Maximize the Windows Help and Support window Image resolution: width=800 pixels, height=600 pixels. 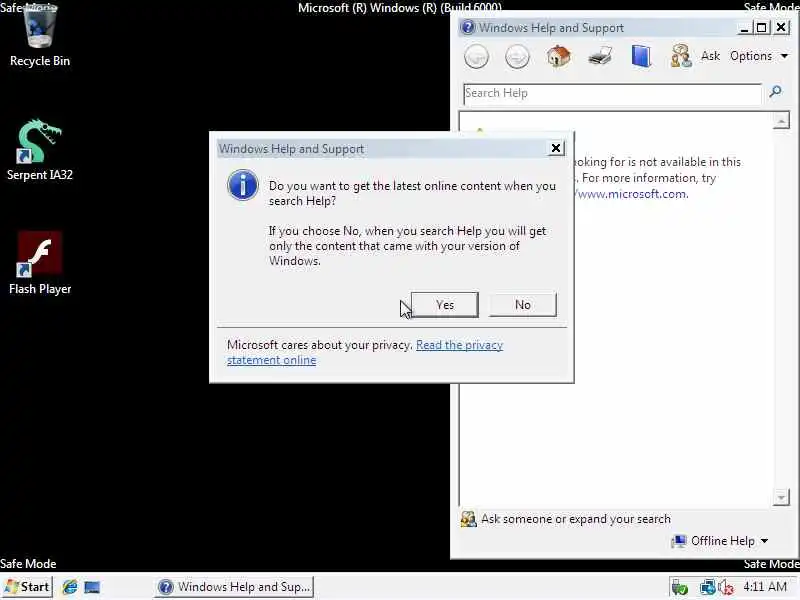(762, 28)
